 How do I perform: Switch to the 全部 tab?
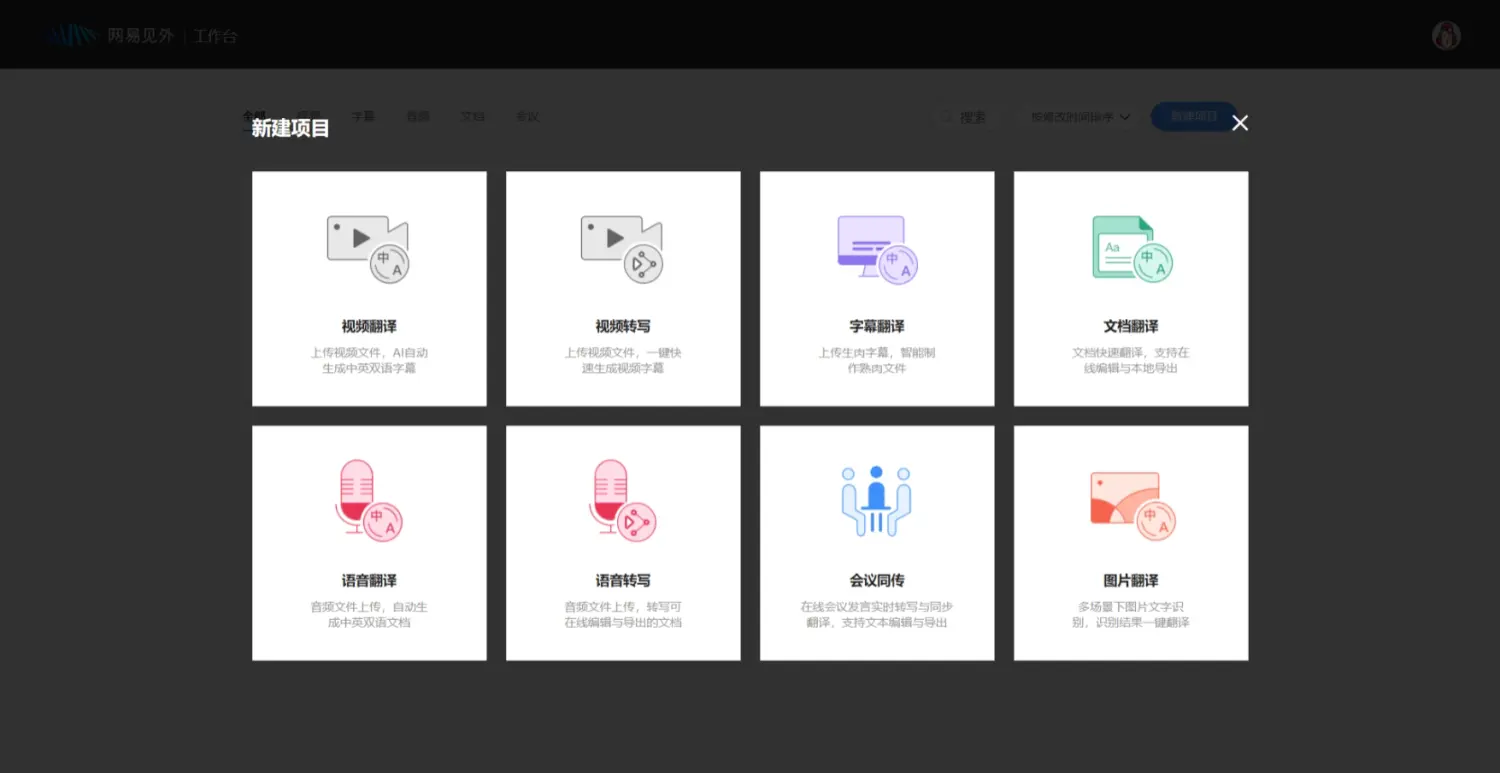pyautogui.click(x=254, y=116)
